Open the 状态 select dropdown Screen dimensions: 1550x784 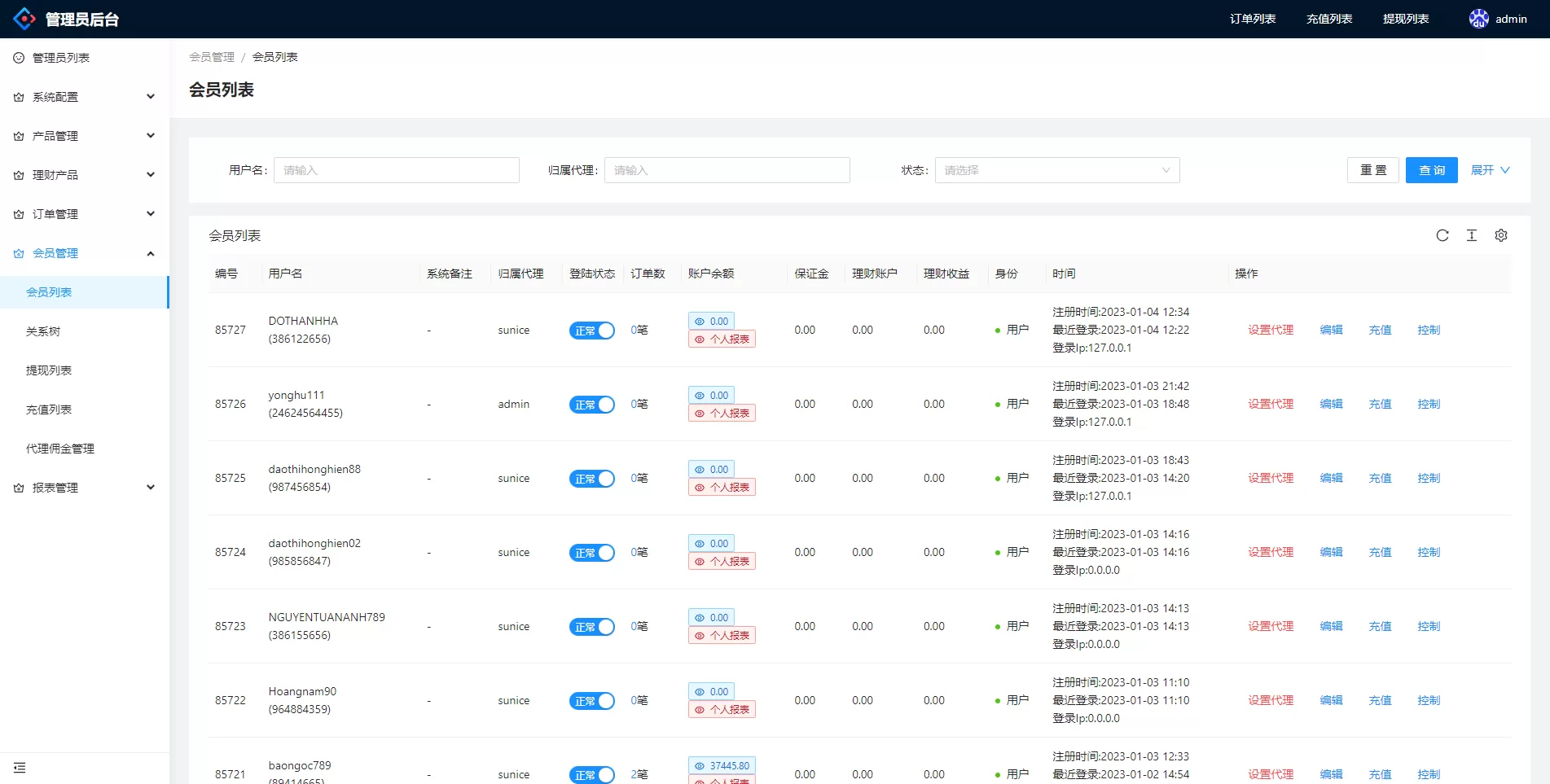tap(1057, 170)
